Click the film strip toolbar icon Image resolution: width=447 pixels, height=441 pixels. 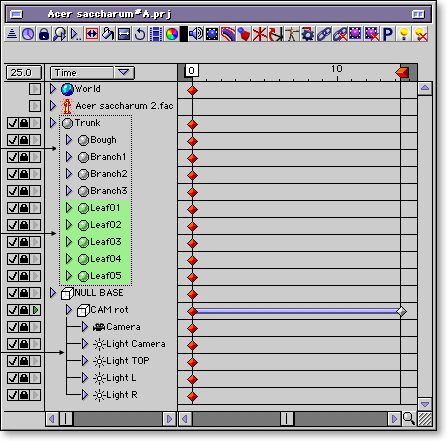(x=156, y=34)
